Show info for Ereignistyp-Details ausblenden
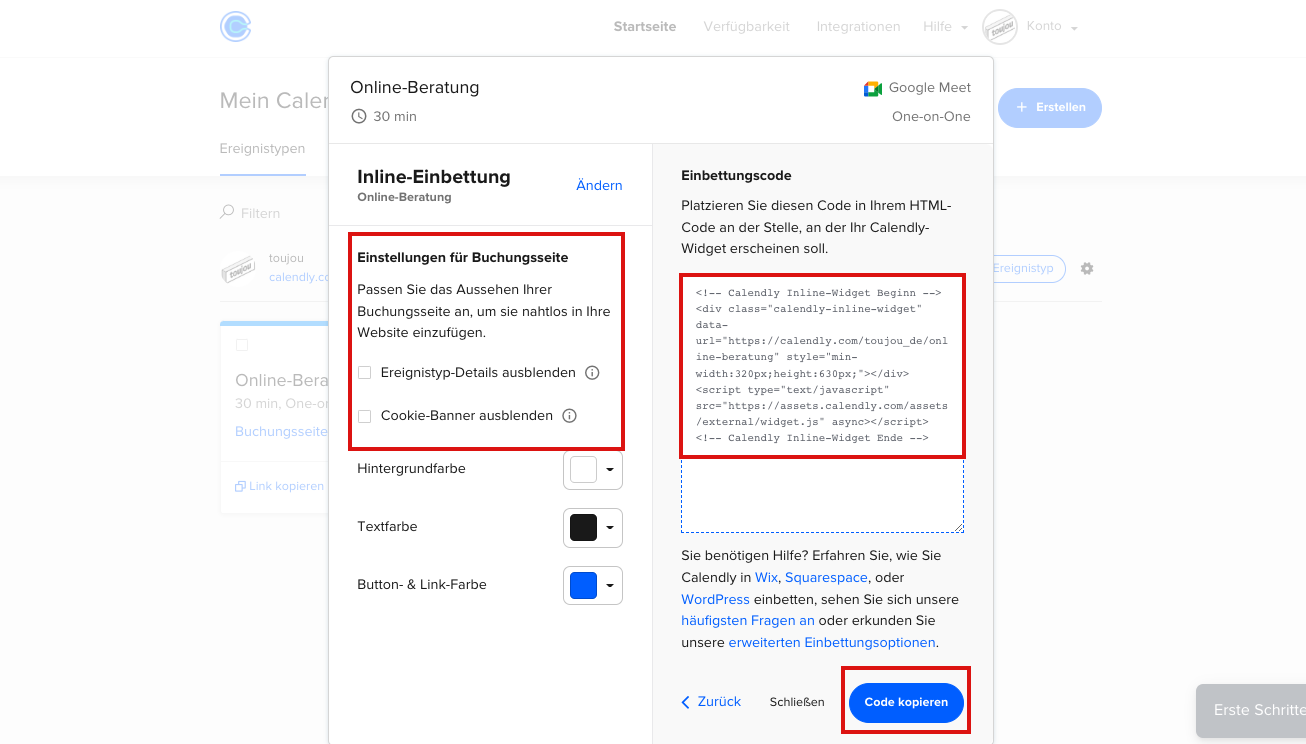Viewport: 1306px width, 744px height. [592, 373]
